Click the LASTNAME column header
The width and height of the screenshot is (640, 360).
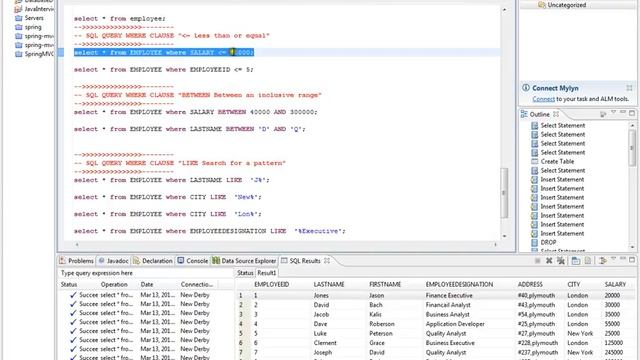pos(329,284)
